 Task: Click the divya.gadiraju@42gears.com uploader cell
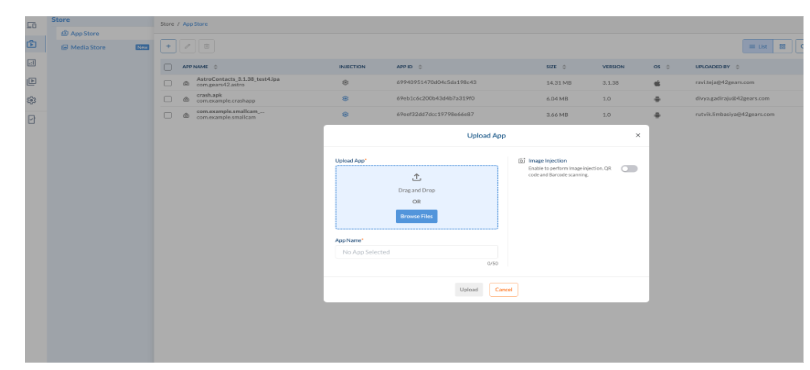pos(733,98)
